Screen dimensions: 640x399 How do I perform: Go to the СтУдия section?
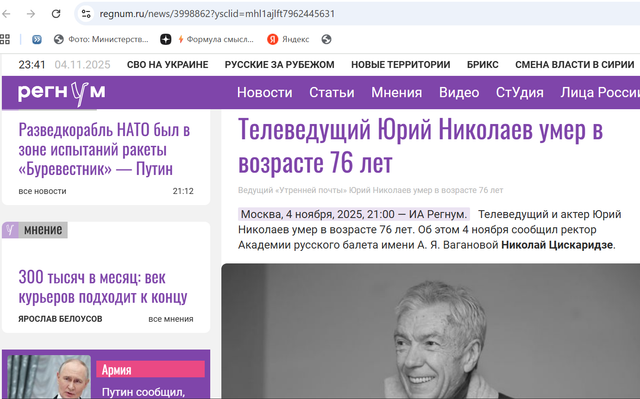point(520,93)
